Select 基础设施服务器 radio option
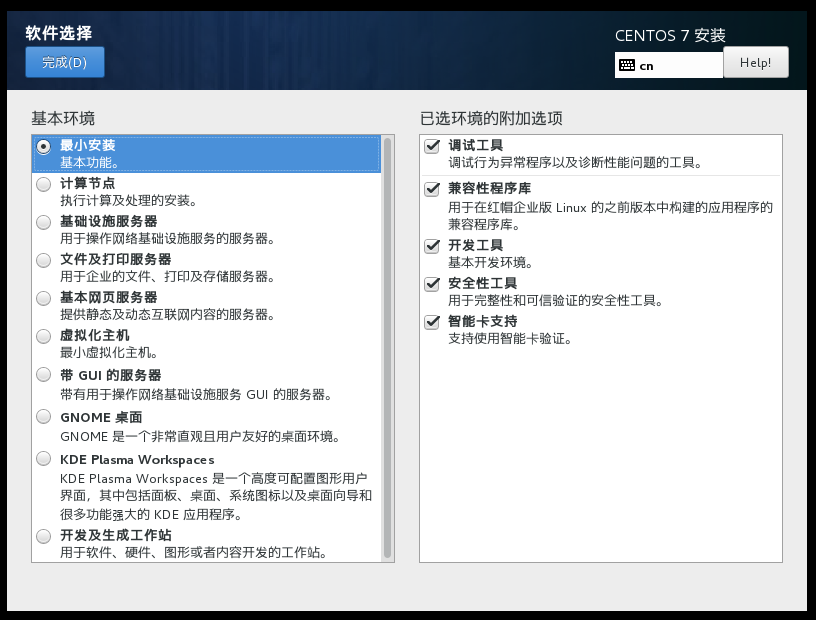Screen dimensions: 816x620 coord(44,222)
